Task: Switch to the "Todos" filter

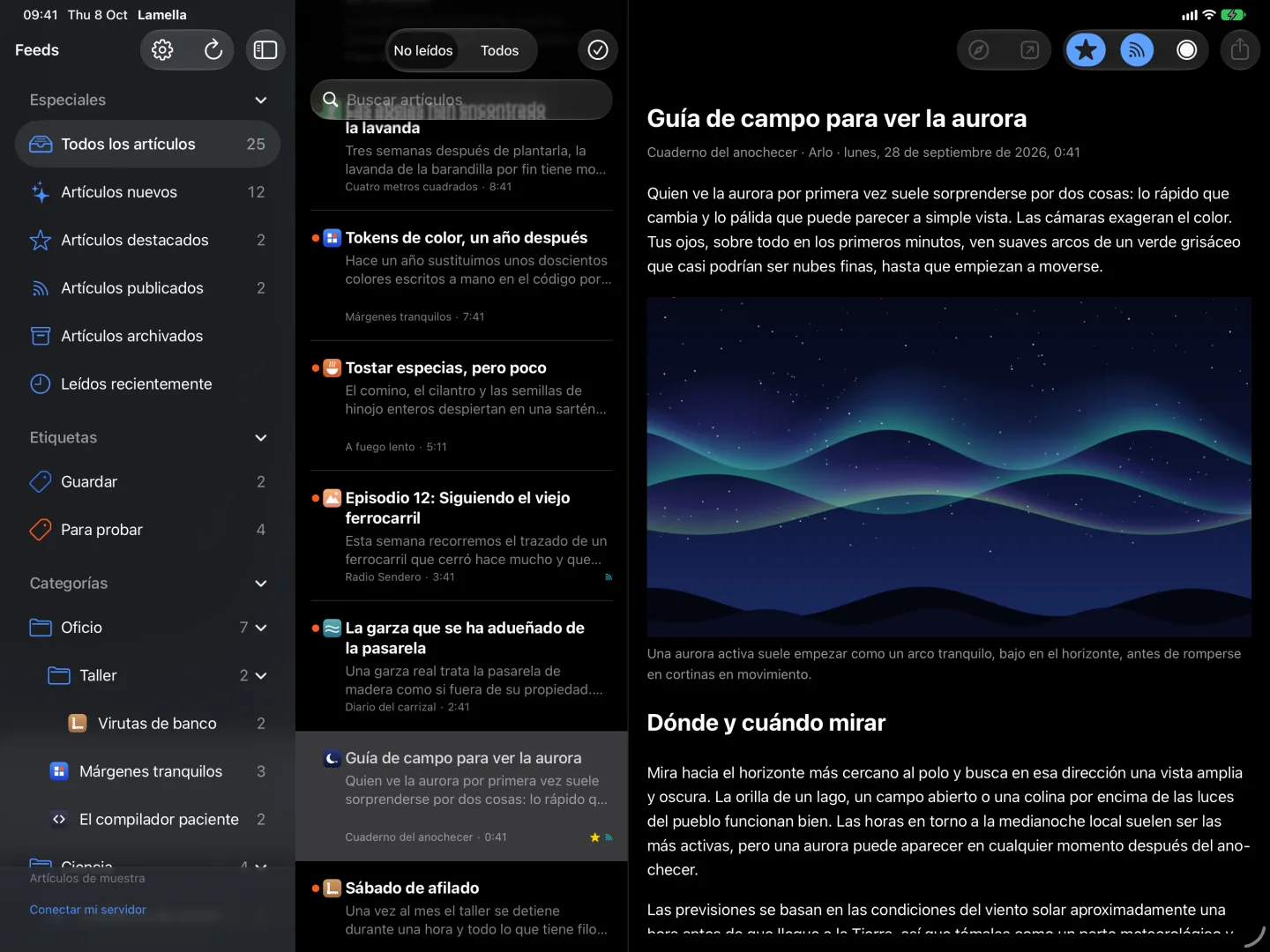Action: [499, 50]
